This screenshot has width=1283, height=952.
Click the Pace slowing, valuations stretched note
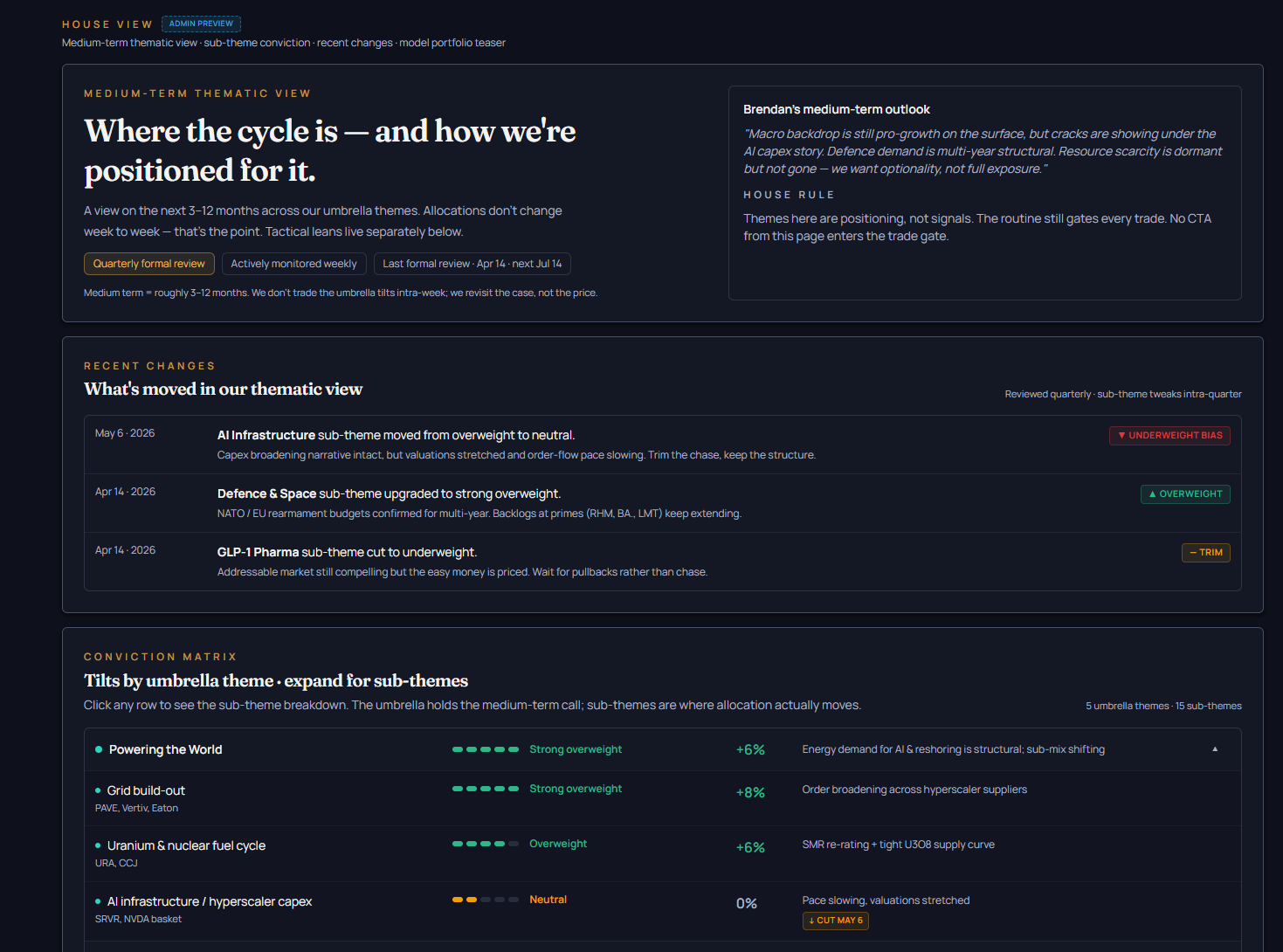[x=886, y=900]
